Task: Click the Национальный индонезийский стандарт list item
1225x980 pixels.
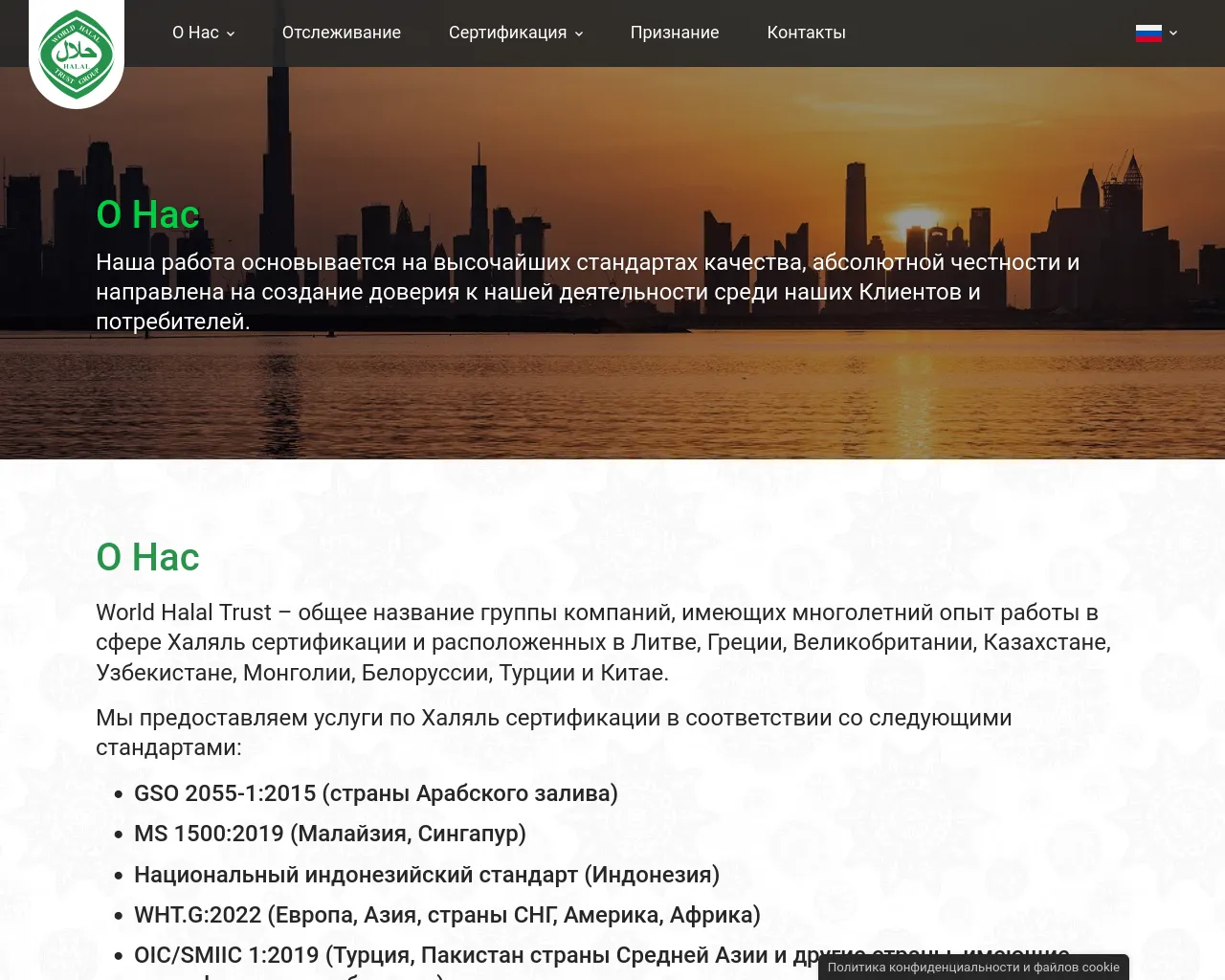Action: coord(427,875)
